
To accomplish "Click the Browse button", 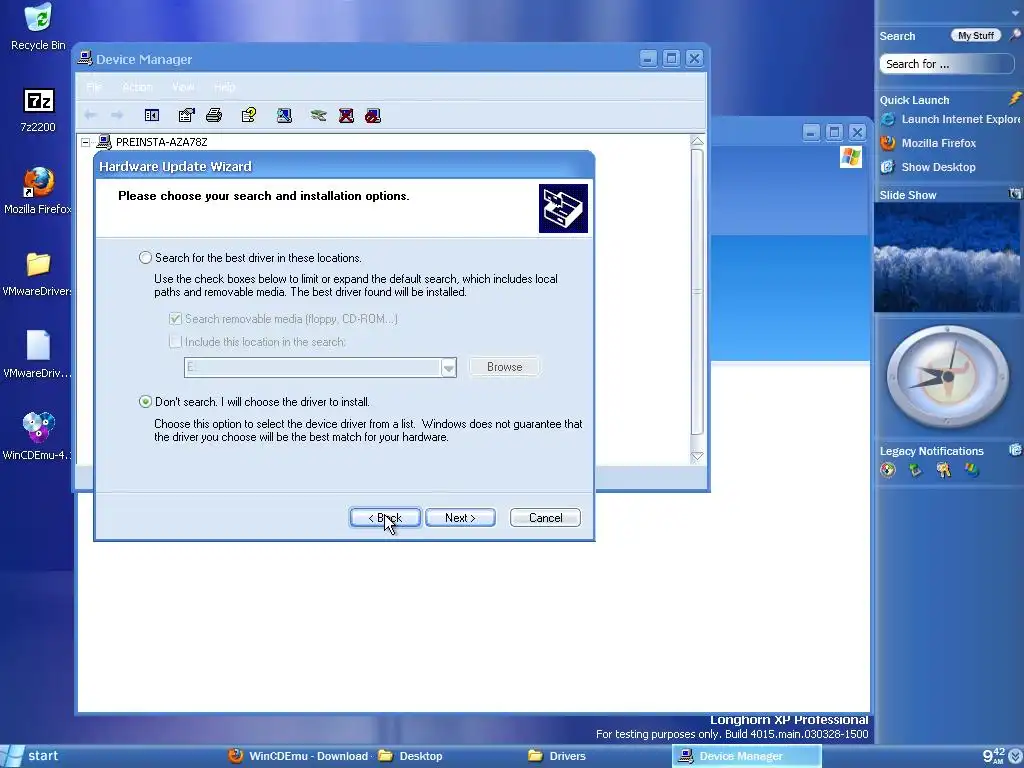I will pos(504,367).
